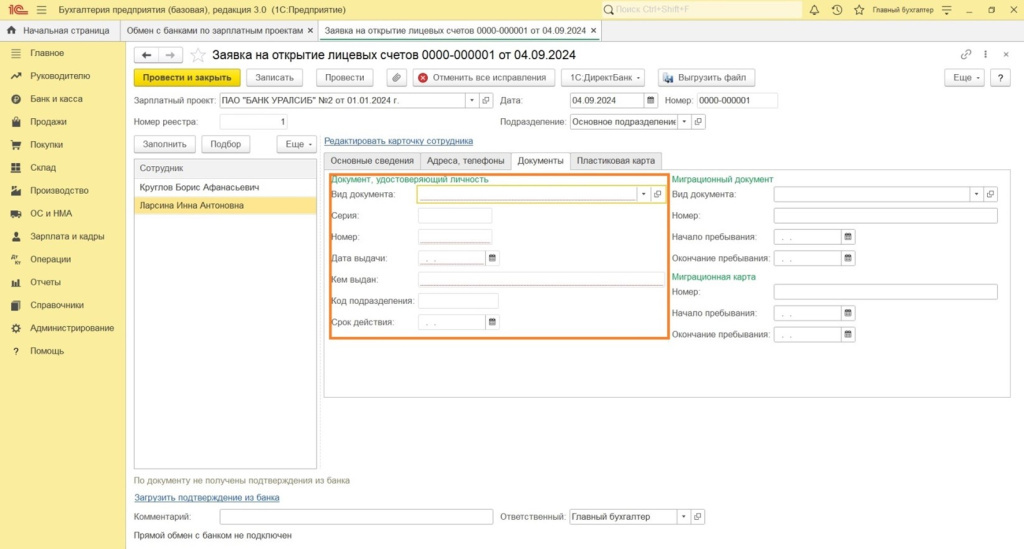Mark document as favorite with star icon
This screenshot has height=549, width=1024.
(x=198, y=55)
